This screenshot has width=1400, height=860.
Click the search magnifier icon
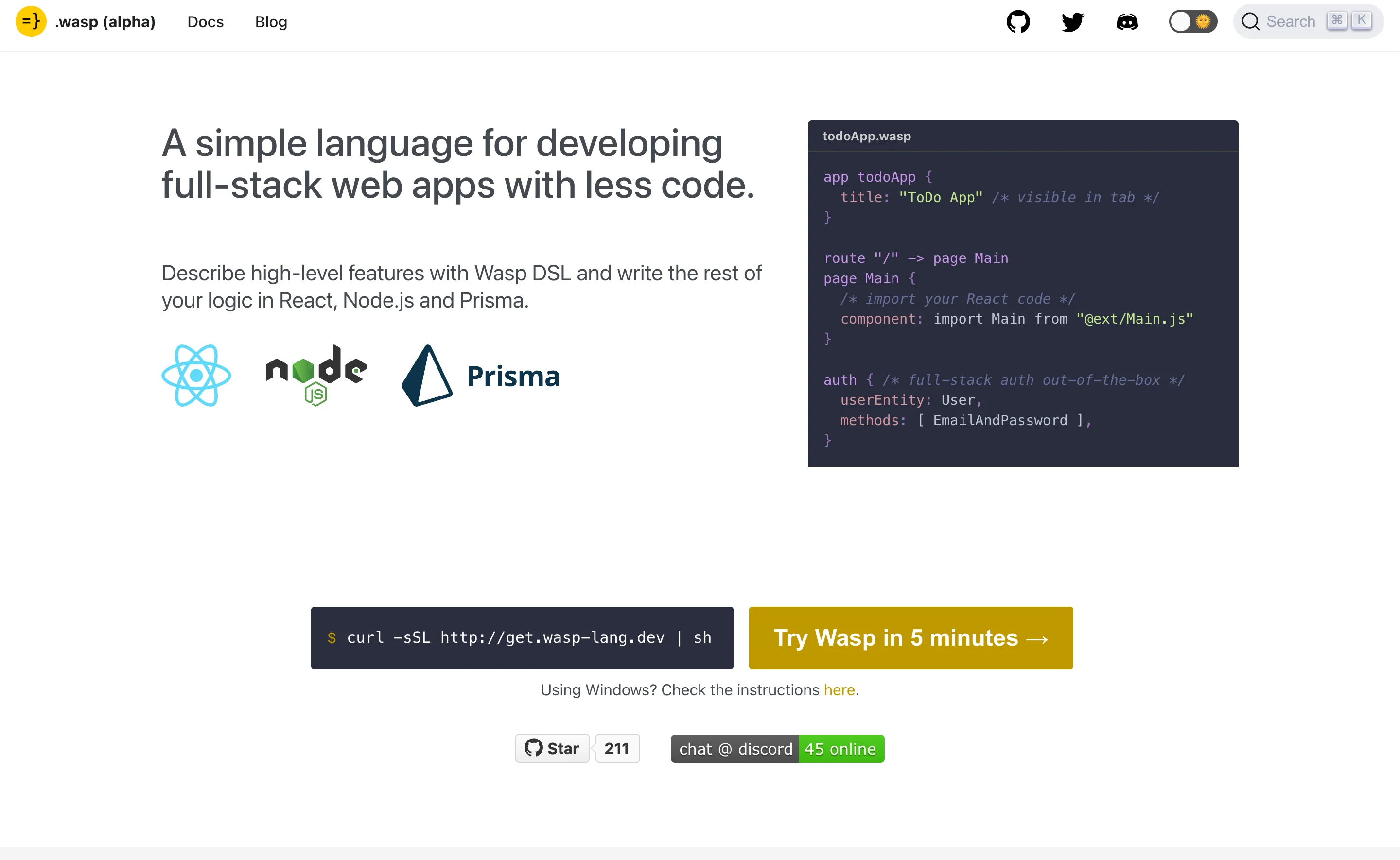[1250, 21]
